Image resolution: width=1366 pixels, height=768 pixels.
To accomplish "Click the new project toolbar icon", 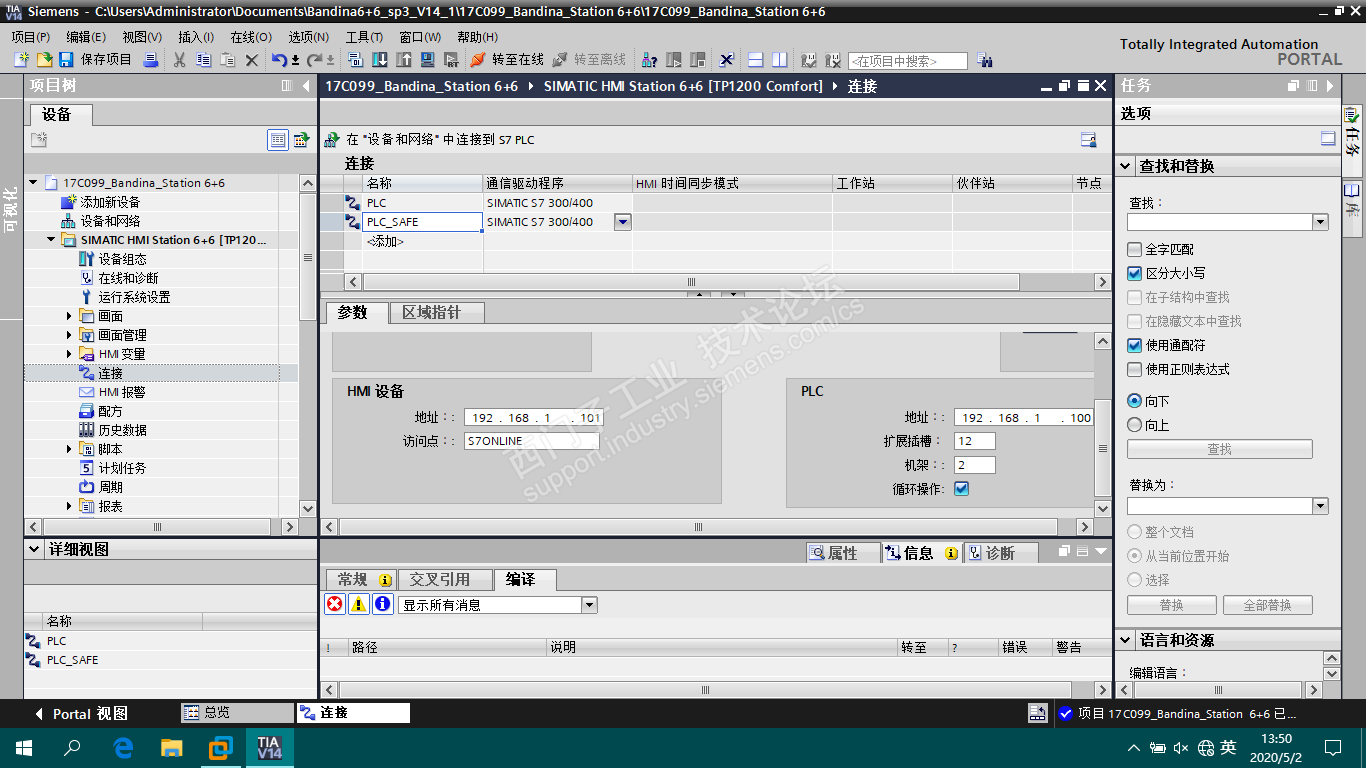I will (22, 60).
